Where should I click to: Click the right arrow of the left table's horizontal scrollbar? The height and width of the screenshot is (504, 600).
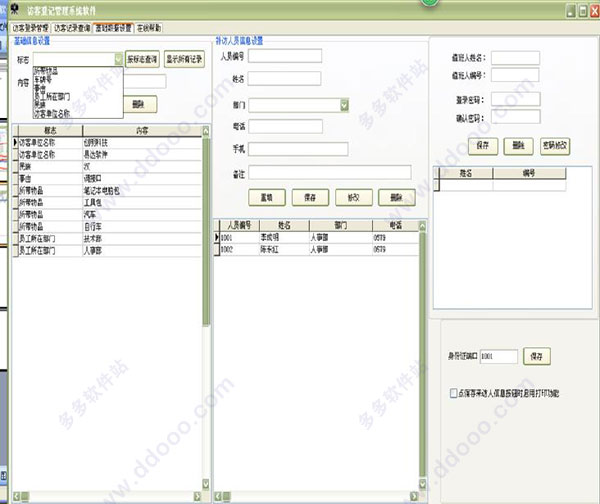tap(197, 496)
